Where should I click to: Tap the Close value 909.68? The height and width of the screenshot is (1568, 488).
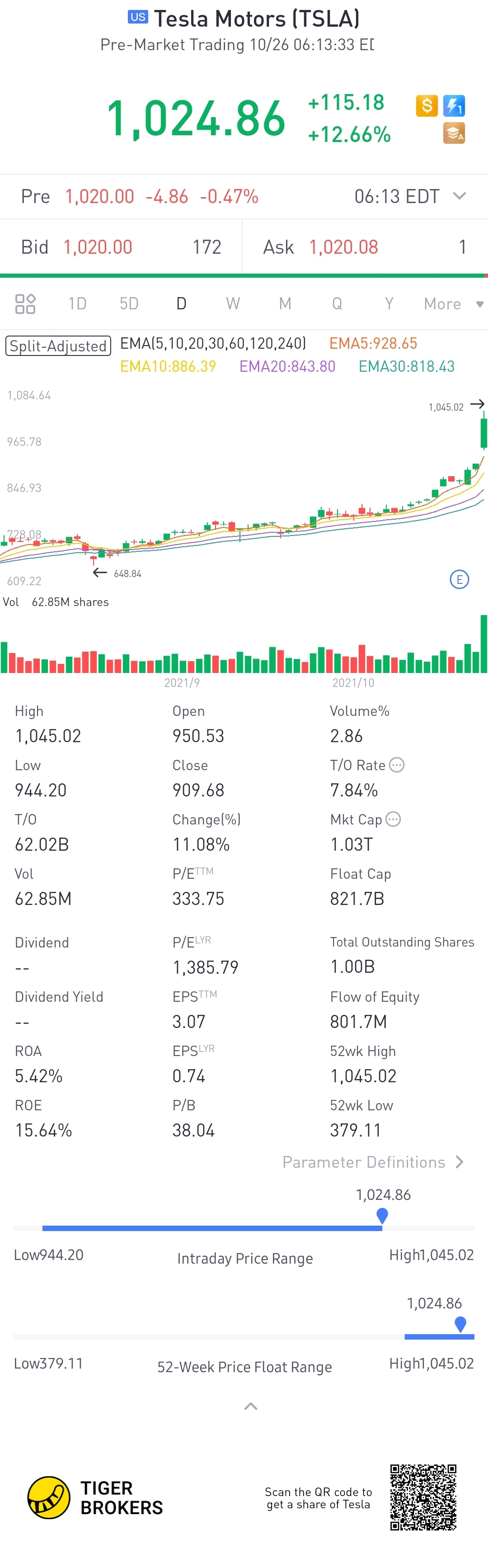[x=198, y=790]
